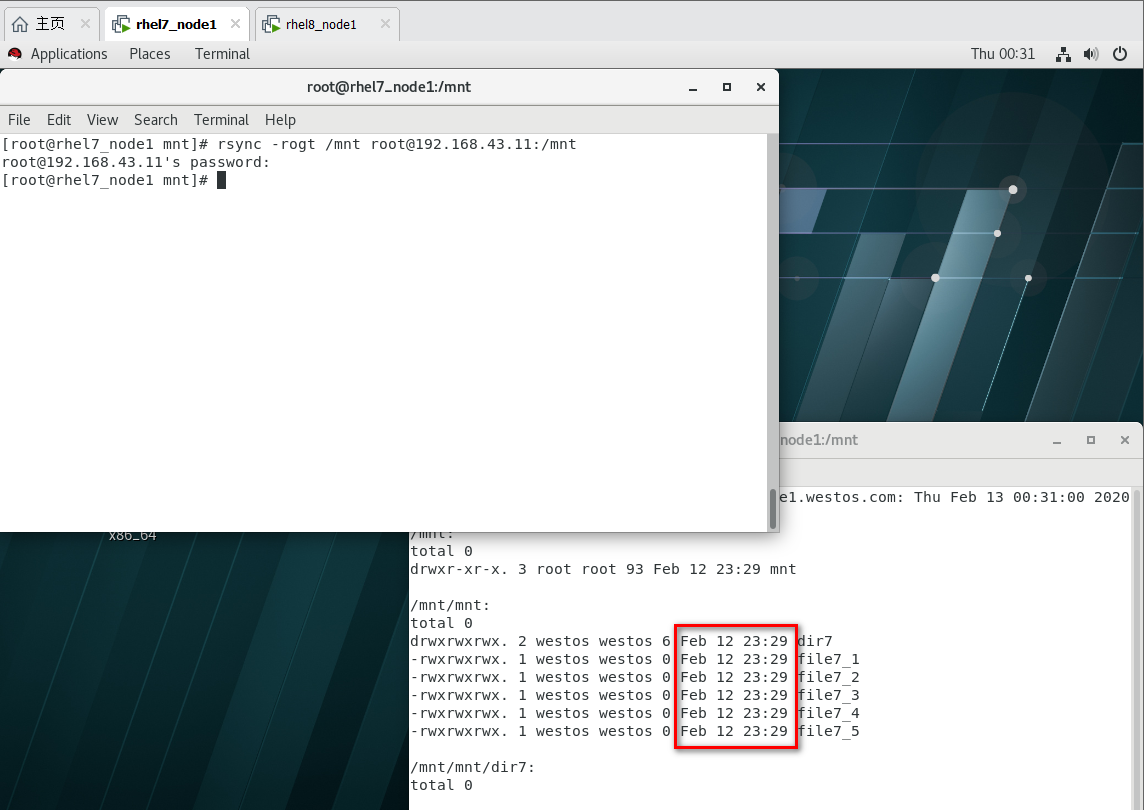Image resolution: width=1144 pixels, height=810 pixels.
Task: Maximize the background node1:/mnt window
Action: (1091, 440)
